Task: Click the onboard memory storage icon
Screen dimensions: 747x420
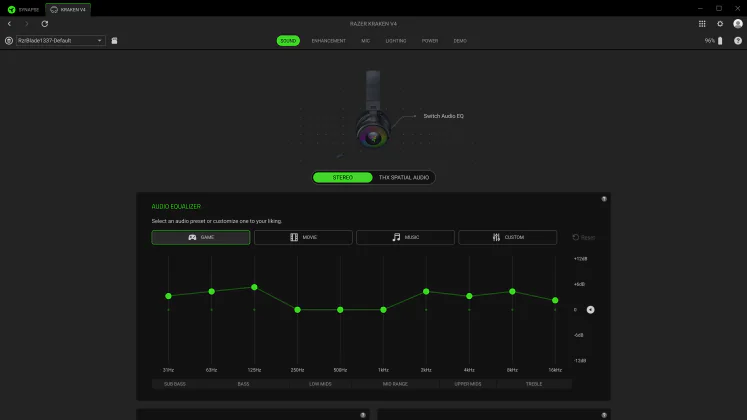Action: point(114,40)
